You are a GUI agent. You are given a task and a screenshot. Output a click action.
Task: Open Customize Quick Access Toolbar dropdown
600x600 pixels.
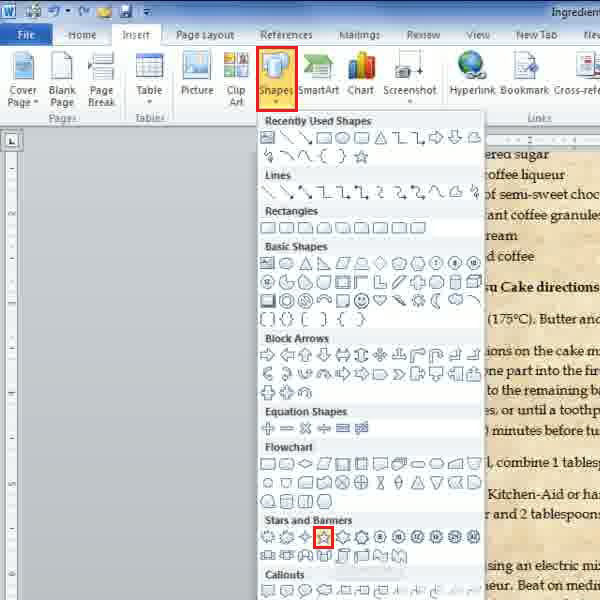tap(147, 12)
